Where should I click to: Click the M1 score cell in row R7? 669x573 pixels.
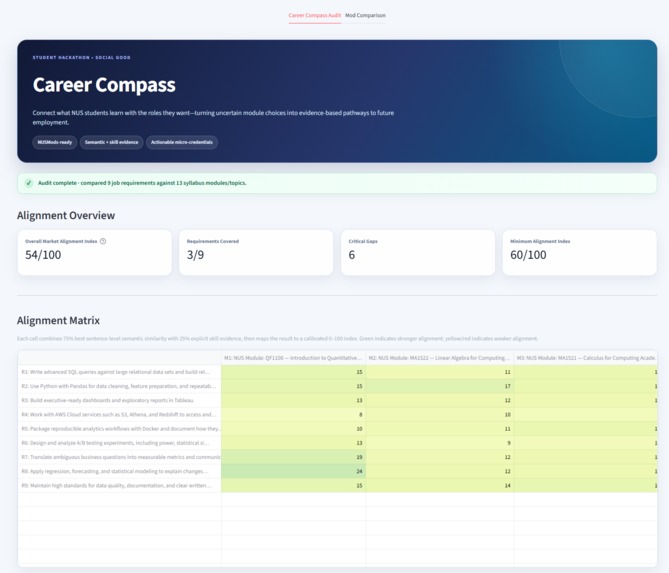293,457
